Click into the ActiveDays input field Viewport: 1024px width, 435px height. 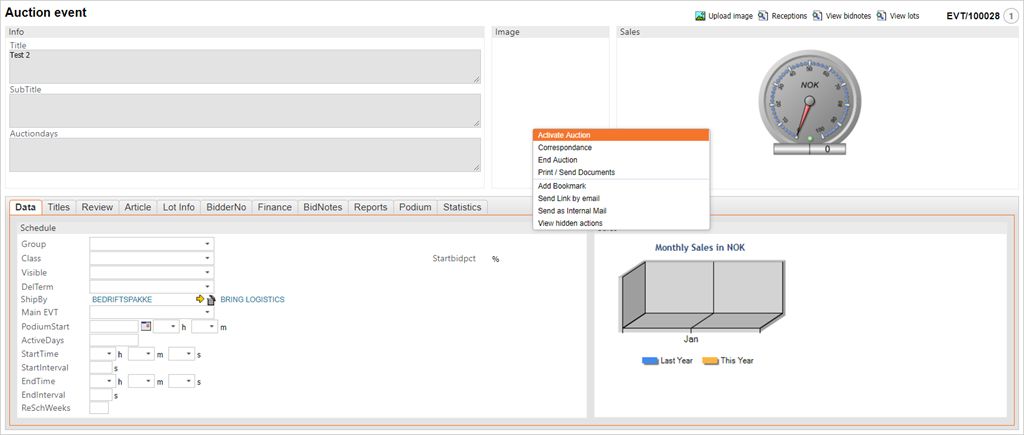(113, 340)
